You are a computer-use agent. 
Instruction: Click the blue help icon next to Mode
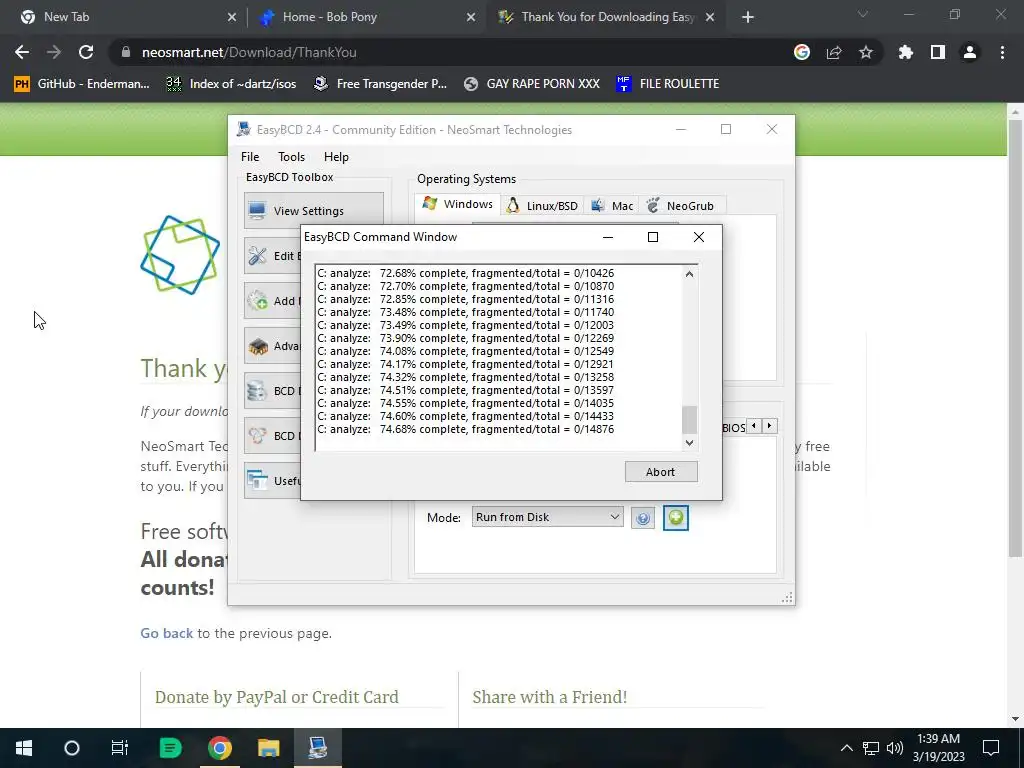(x=643, y=518)
